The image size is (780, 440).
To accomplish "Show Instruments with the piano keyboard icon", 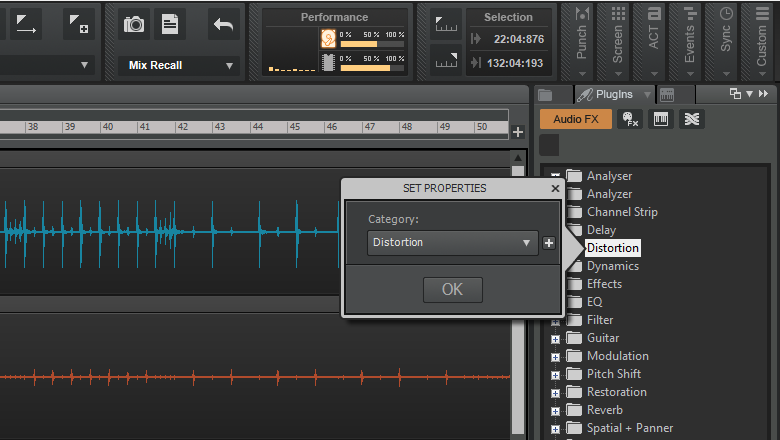I will [x=661, y=119].
